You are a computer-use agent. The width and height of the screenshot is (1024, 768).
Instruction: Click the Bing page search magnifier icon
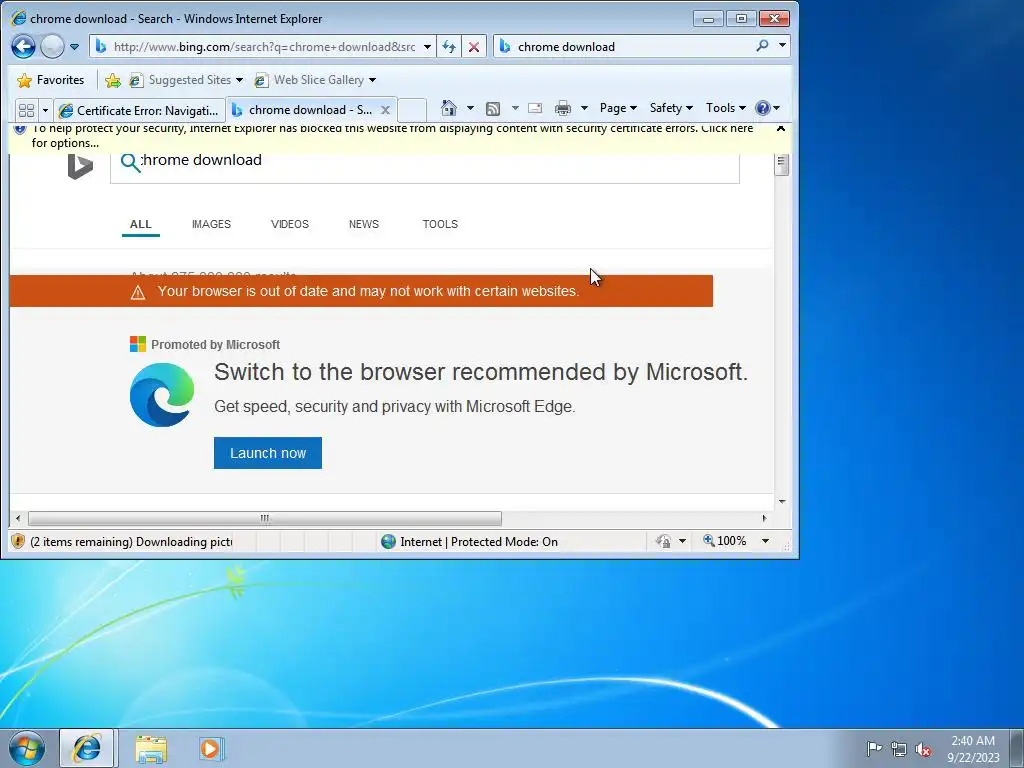(131, 162)
